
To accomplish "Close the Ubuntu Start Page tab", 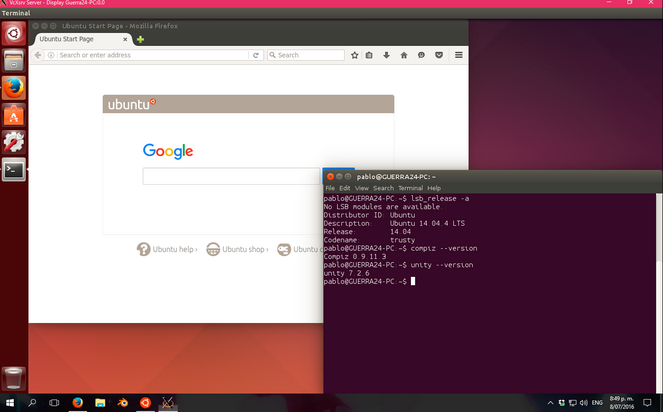I will click(x=125, y=39).
